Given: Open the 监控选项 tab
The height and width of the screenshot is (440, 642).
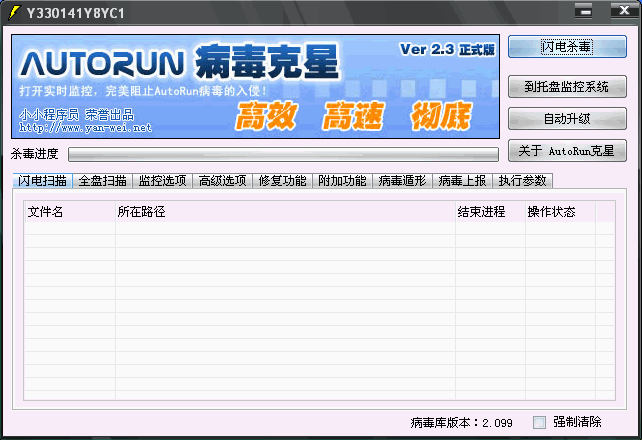Looking at the screenshot, I should tap(163, 181).
